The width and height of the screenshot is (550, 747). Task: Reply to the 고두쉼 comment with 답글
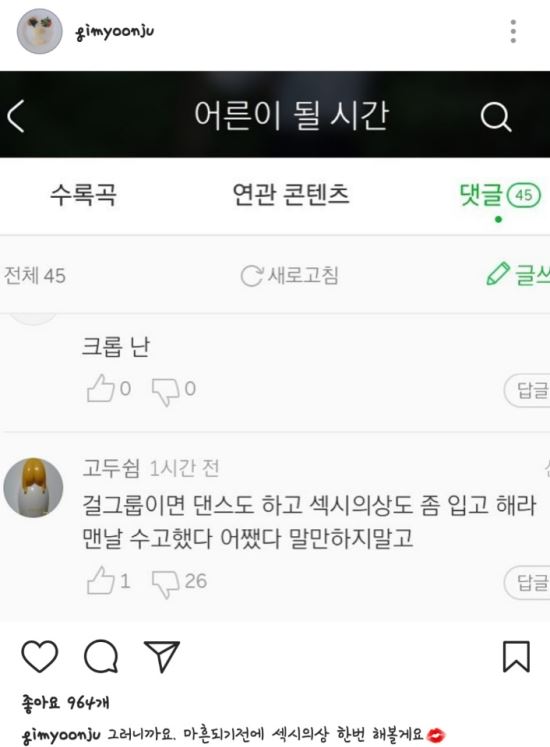[527, 582]
